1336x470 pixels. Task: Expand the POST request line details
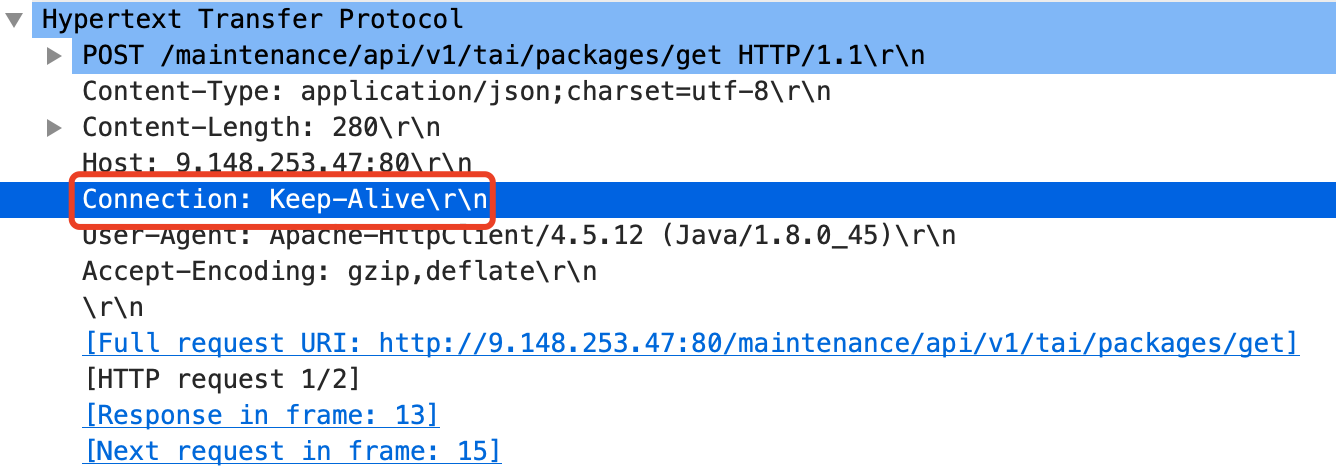(55, 55)
